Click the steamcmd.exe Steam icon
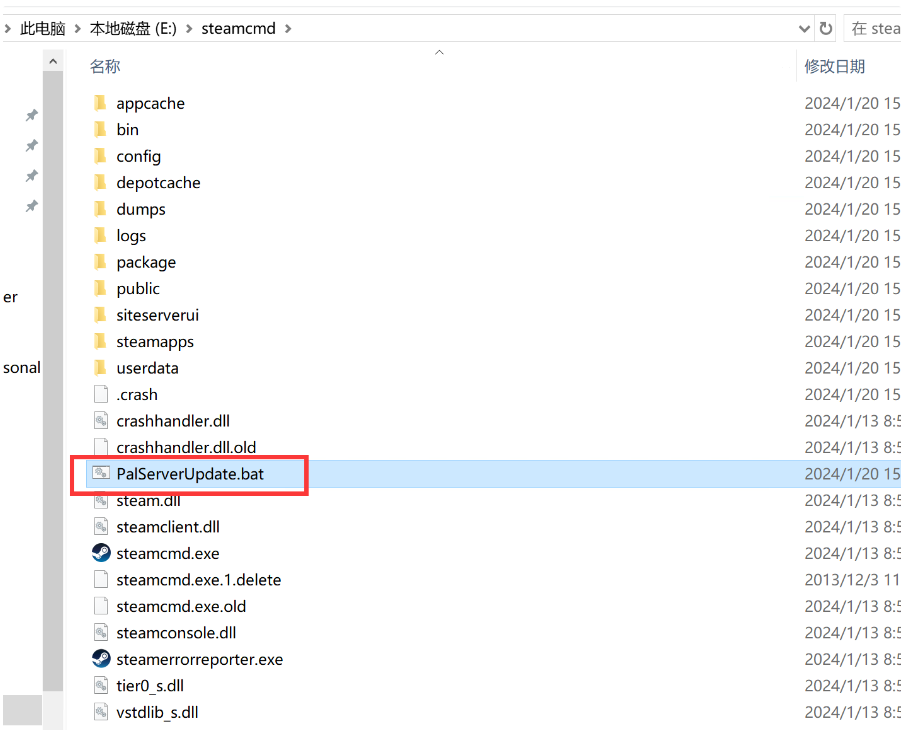Viewport: 916px width, 730px height. click(x=100, y=553)
